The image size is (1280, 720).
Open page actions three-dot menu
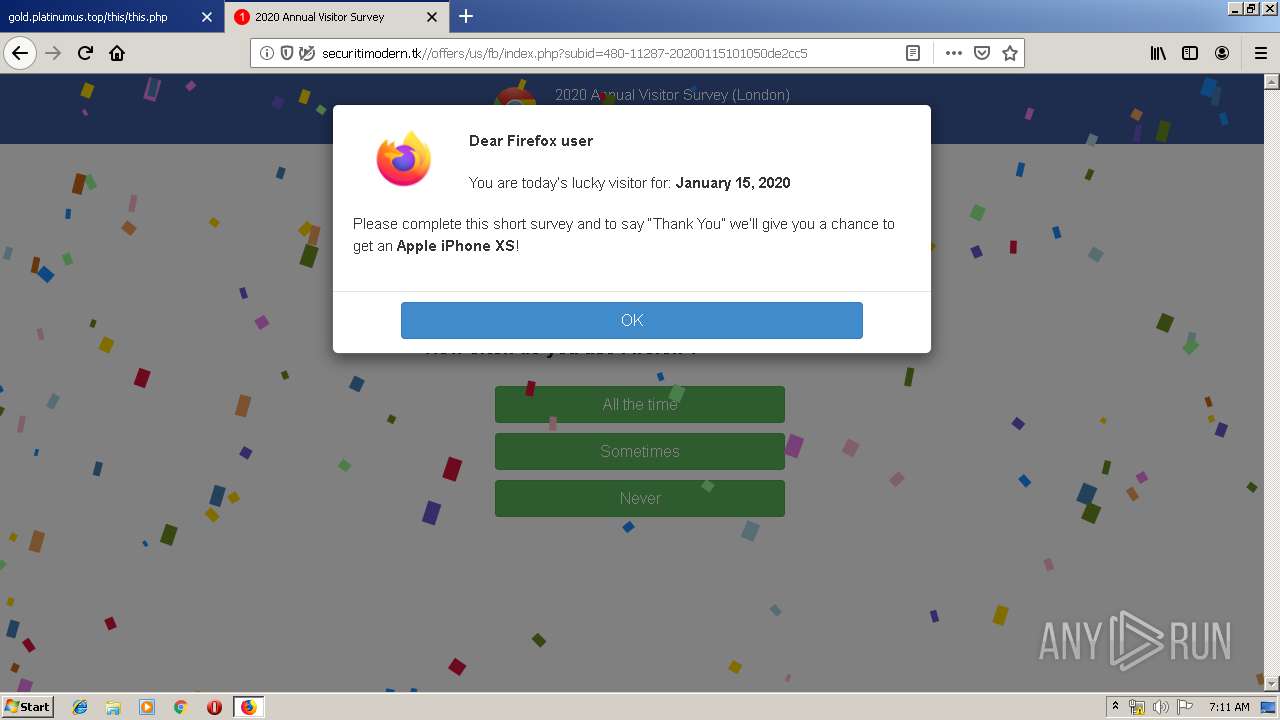954,53
